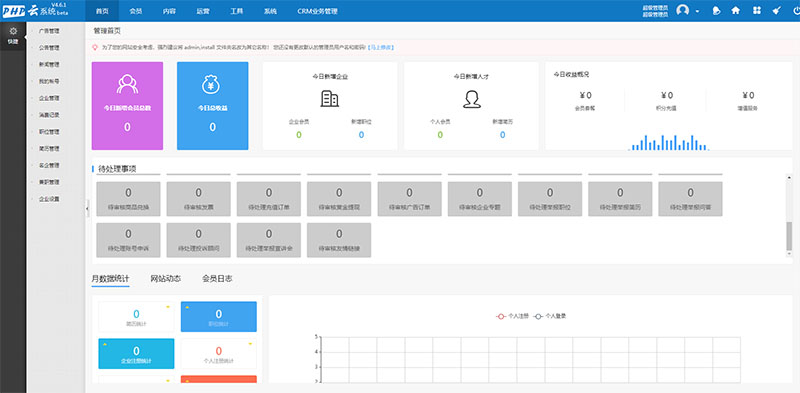Select the 企业注册统计 stat card
This screenshot has height=393, width=800.
[x=136, y=354]
